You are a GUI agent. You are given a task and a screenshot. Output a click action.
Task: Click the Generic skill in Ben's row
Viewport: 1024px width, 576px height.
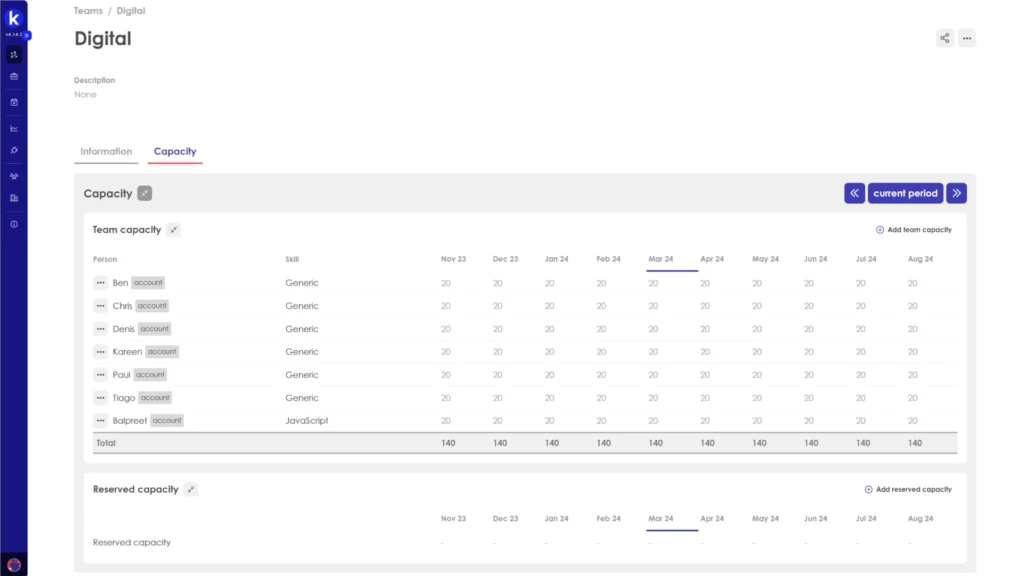[302, 283]
